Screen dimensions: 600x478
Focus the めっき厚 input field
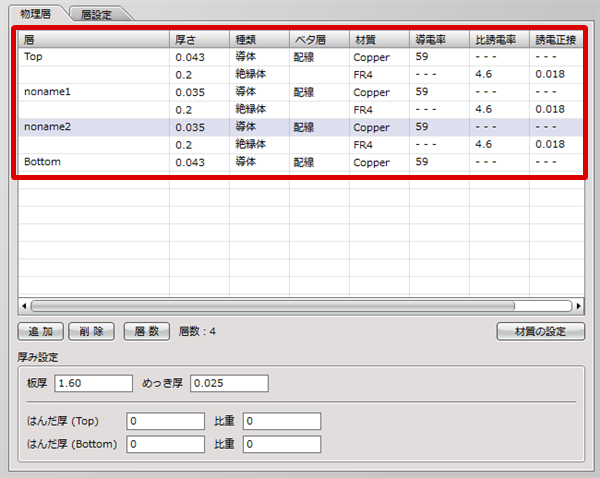pos(229,384)
